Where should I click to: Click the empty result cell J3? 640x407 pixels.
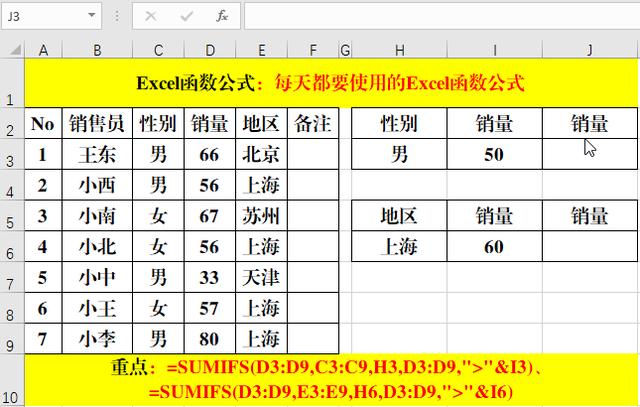coord(590,154)
